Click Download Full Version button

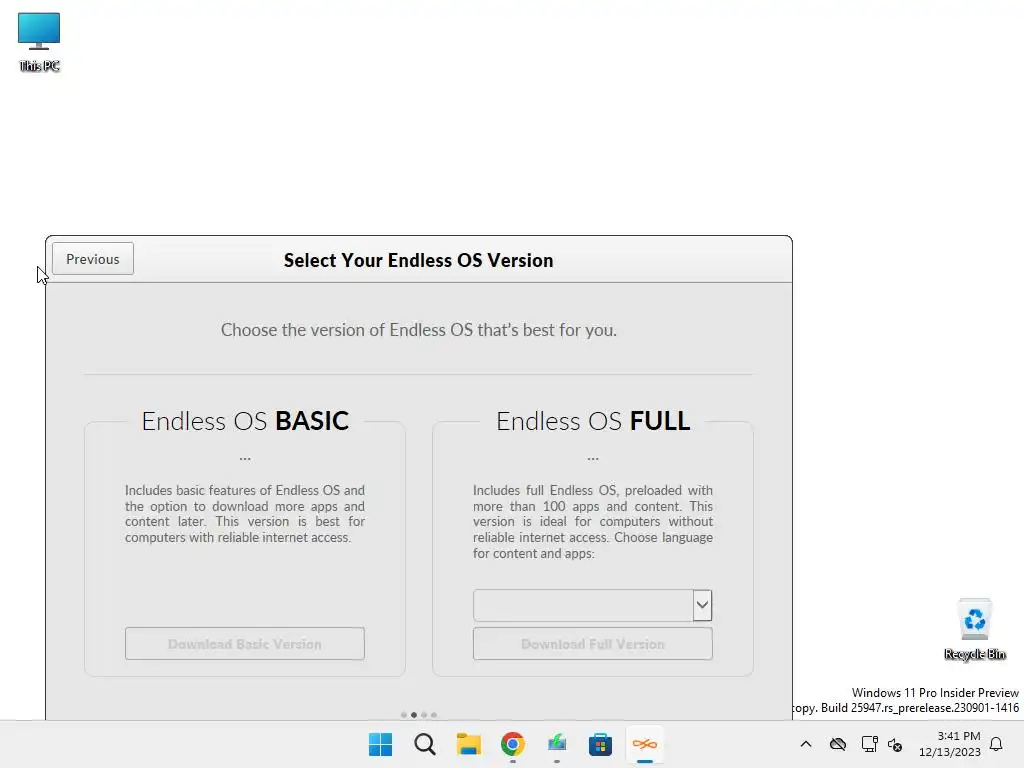[x=593, y=644]
